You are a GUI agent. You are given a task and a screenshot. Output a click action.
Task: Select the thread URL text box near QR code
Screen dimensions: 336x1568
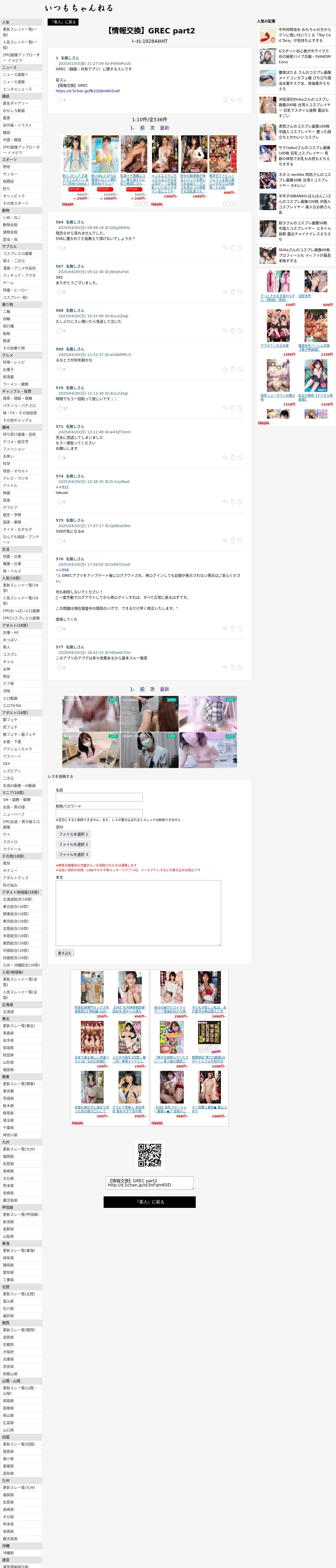point(149,1183)
